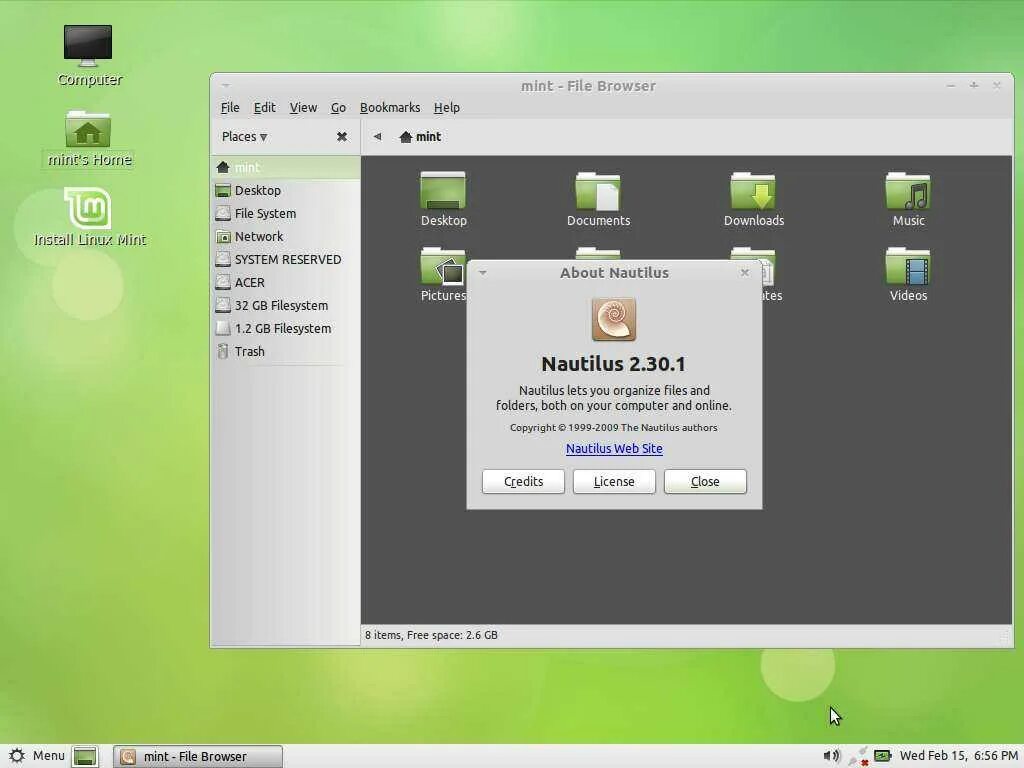Click mint - File Browser taskbar entry
The height and width of the screenshot is (768, 1024).
(198, 756)
